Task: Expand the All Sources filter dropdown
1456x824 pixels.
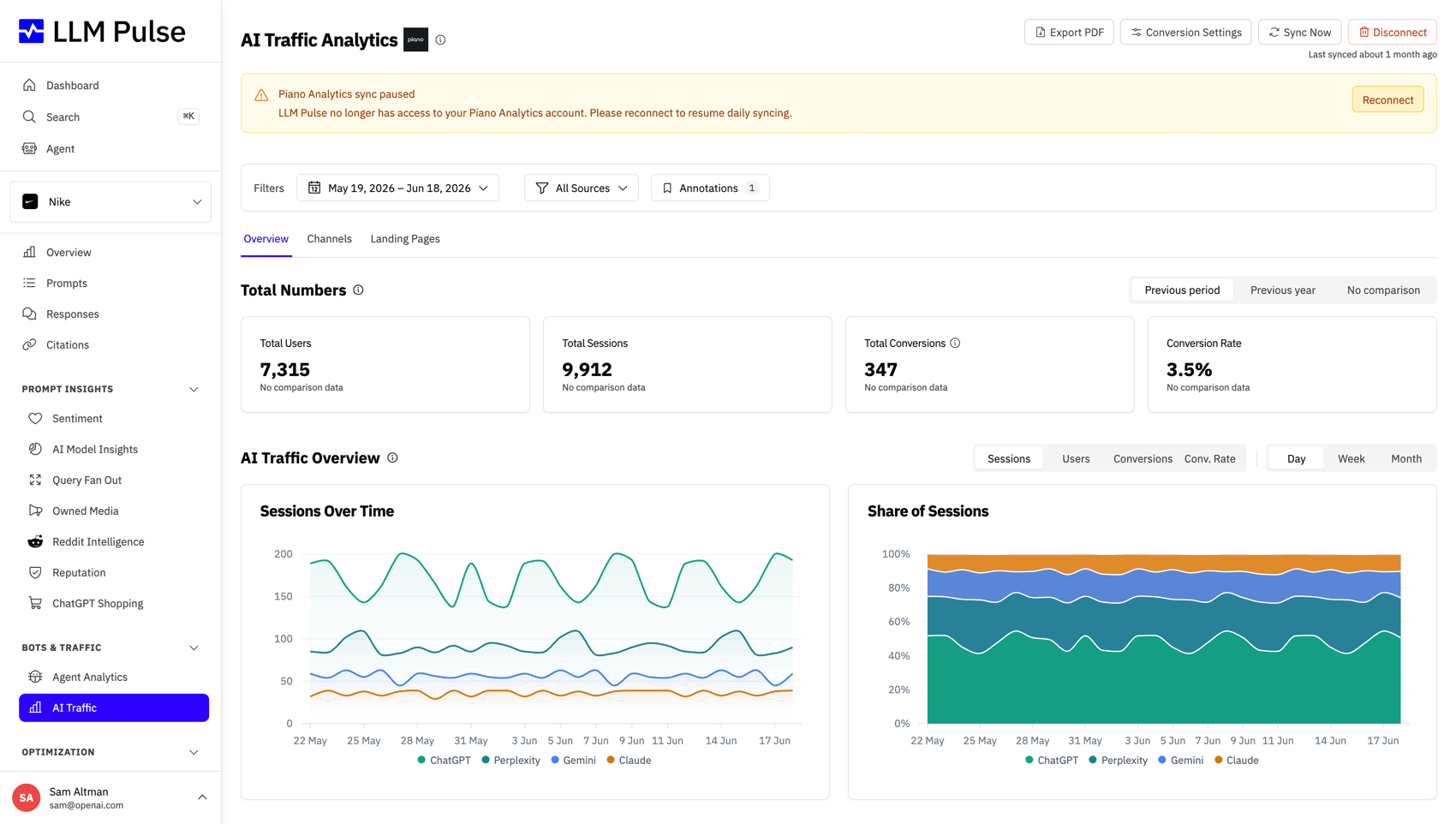Action: pos(581,188)
